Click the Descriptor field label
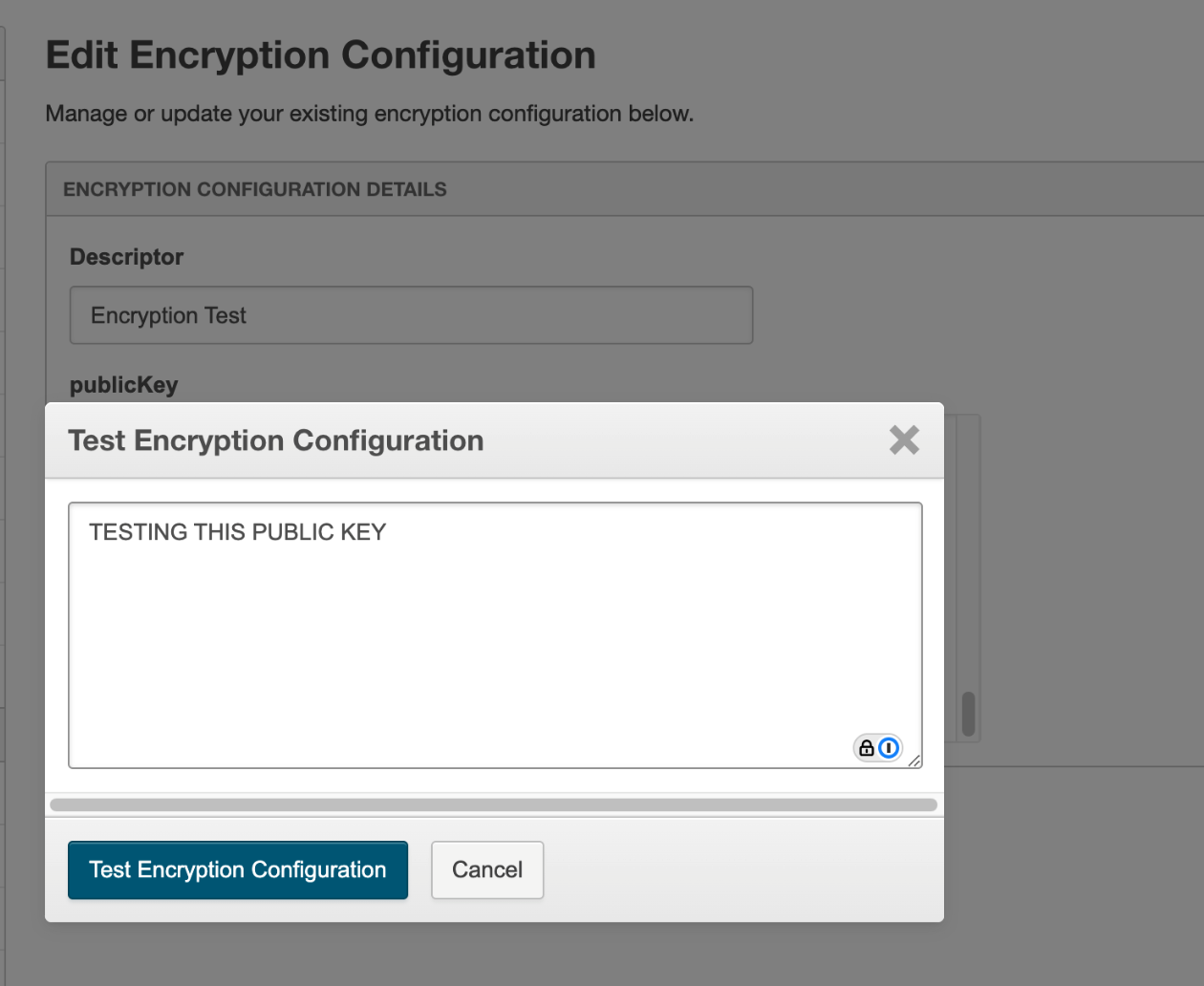This screenshot has height=986, width=1204. tap(126, 257)
